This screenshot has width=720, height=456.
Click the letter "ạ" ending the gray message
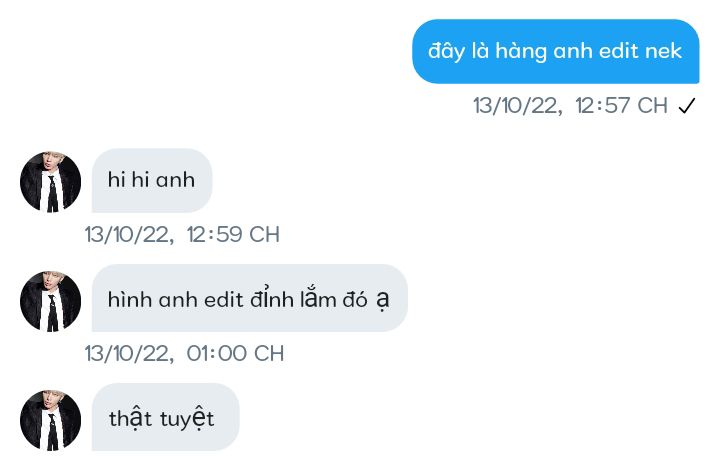coord(383,301)
